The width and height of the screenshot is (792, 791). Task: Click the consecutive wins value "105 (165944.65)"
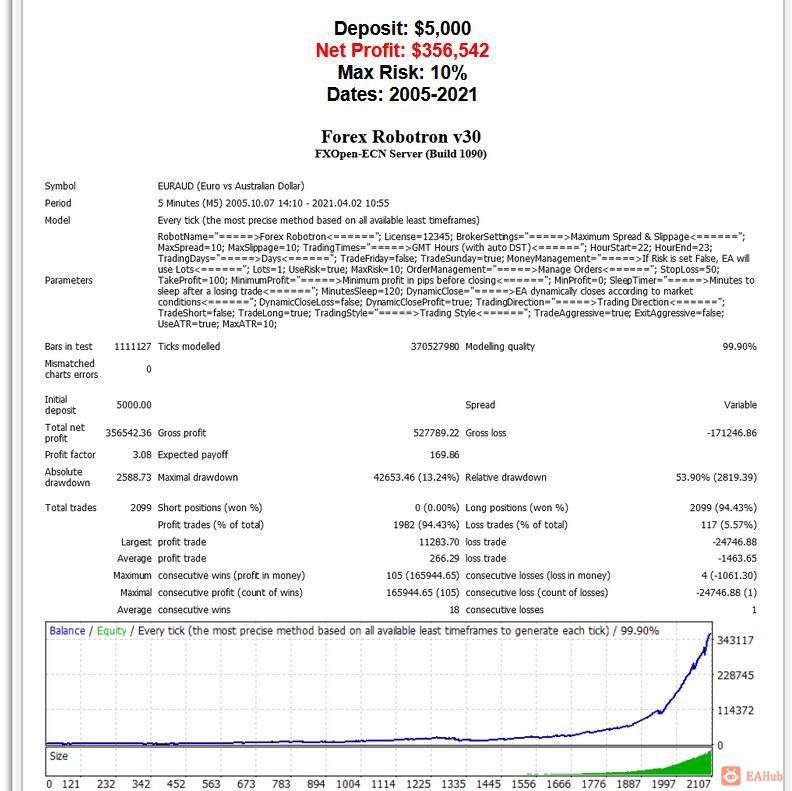tap(423, 576)
